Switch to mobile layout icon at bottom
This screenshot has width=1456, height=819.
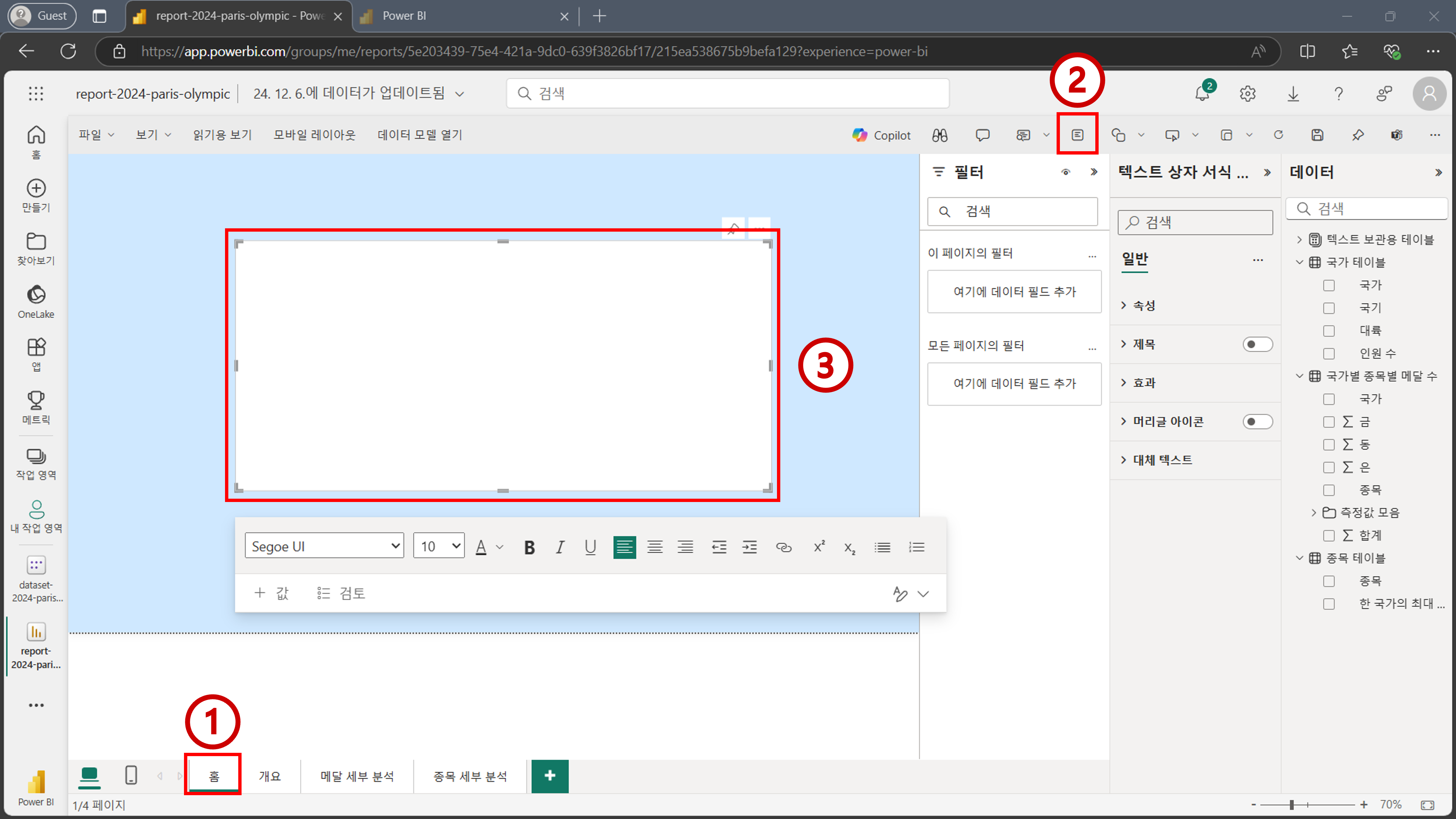pos(131,775)
